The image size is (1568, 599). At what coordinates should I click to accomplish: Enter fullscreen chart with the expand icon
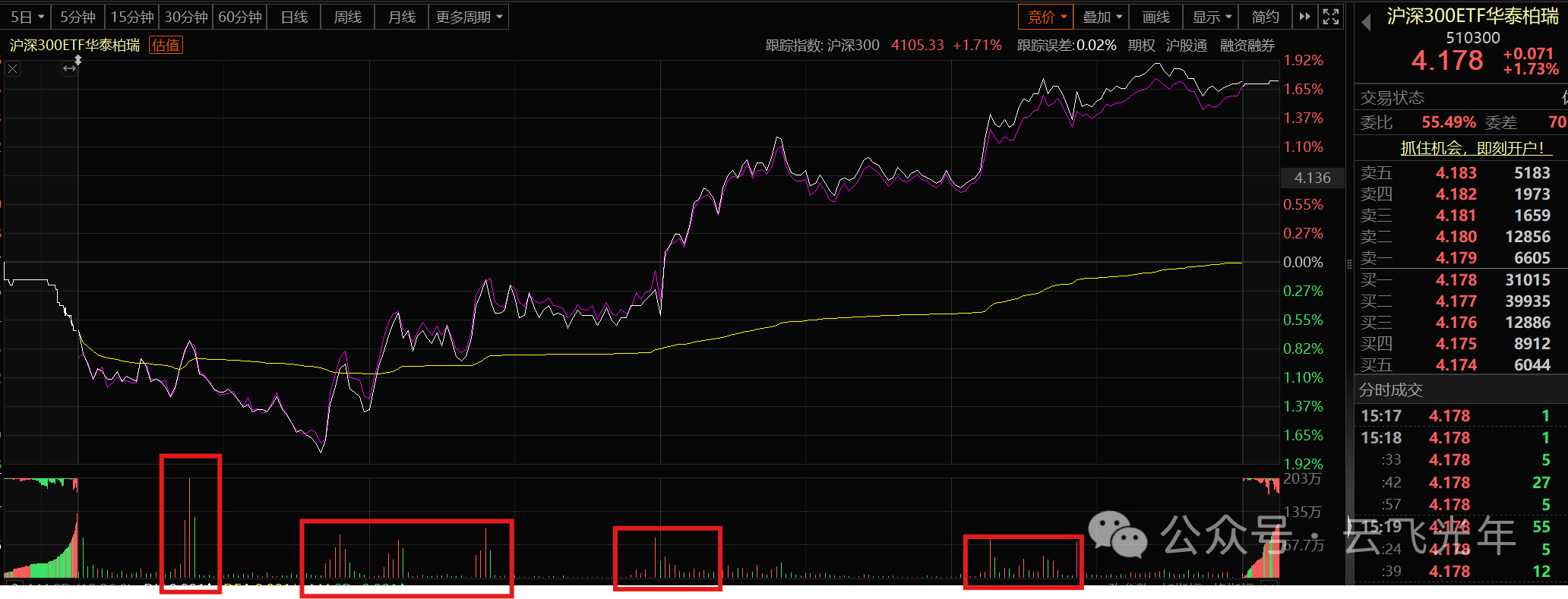[x=1330, y=17]
